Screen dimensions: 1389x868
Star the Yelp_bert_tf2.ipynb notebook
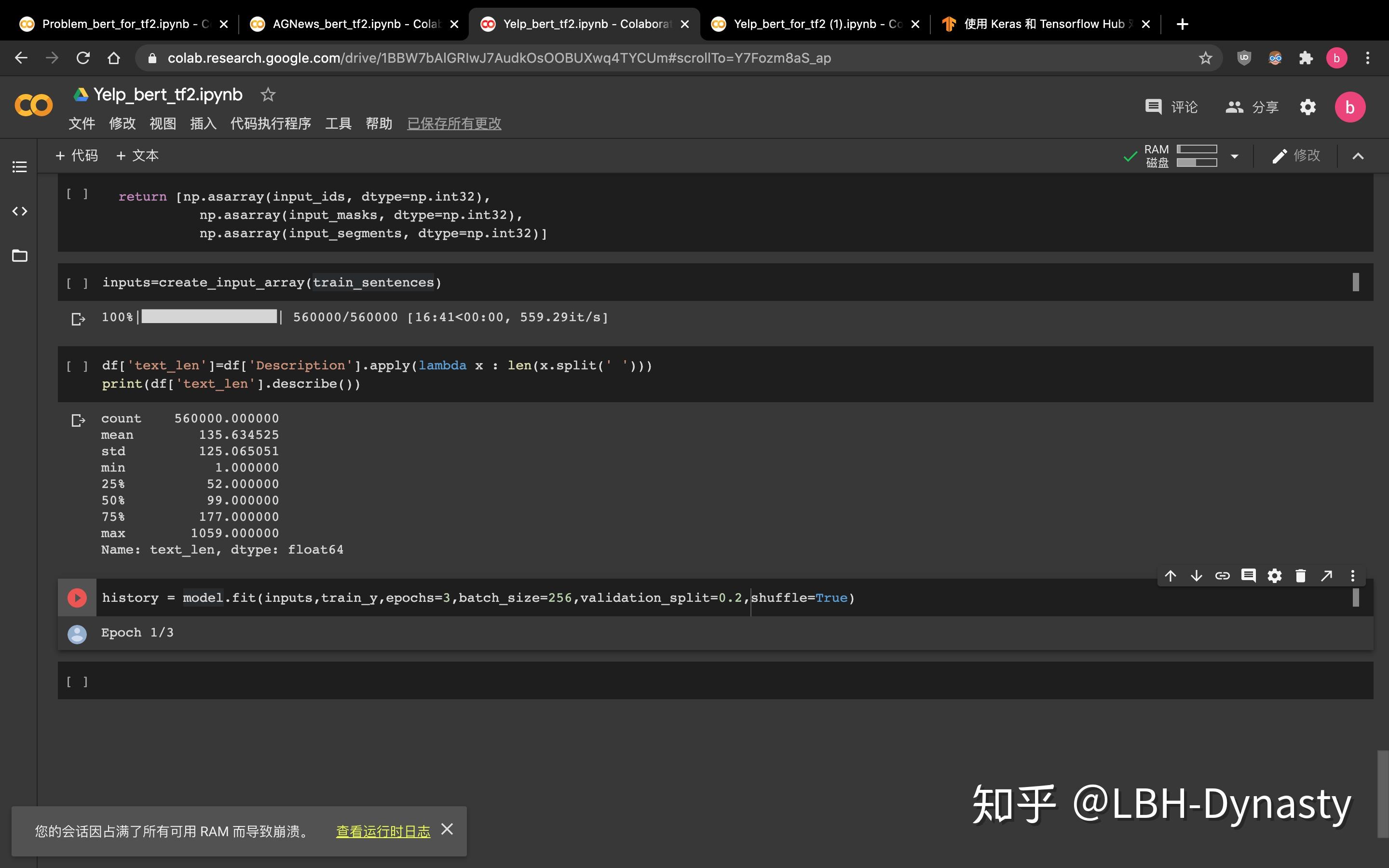click(268, 95)
